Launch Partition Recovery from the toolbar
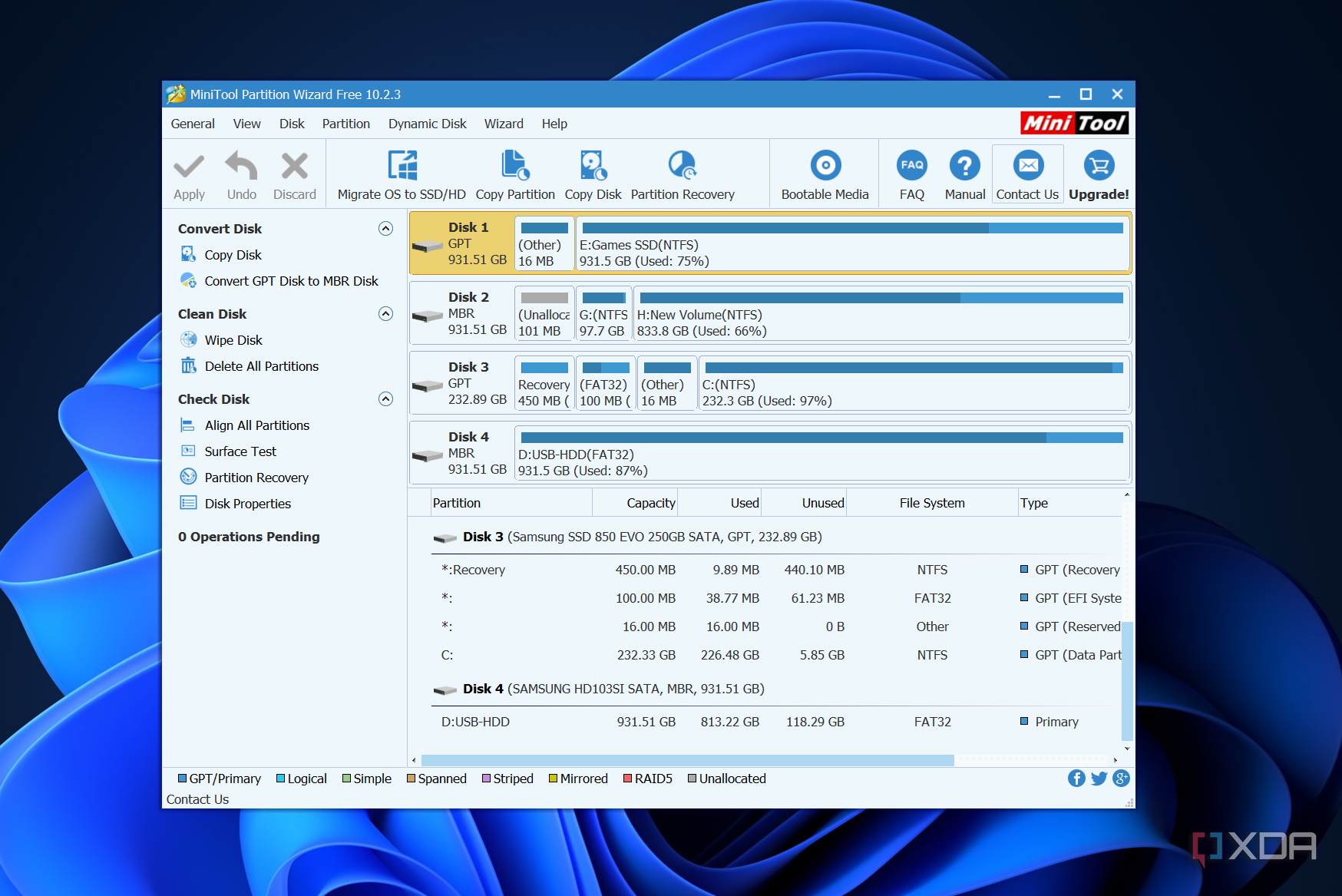The image size is (1342, 896). point(682,174)
